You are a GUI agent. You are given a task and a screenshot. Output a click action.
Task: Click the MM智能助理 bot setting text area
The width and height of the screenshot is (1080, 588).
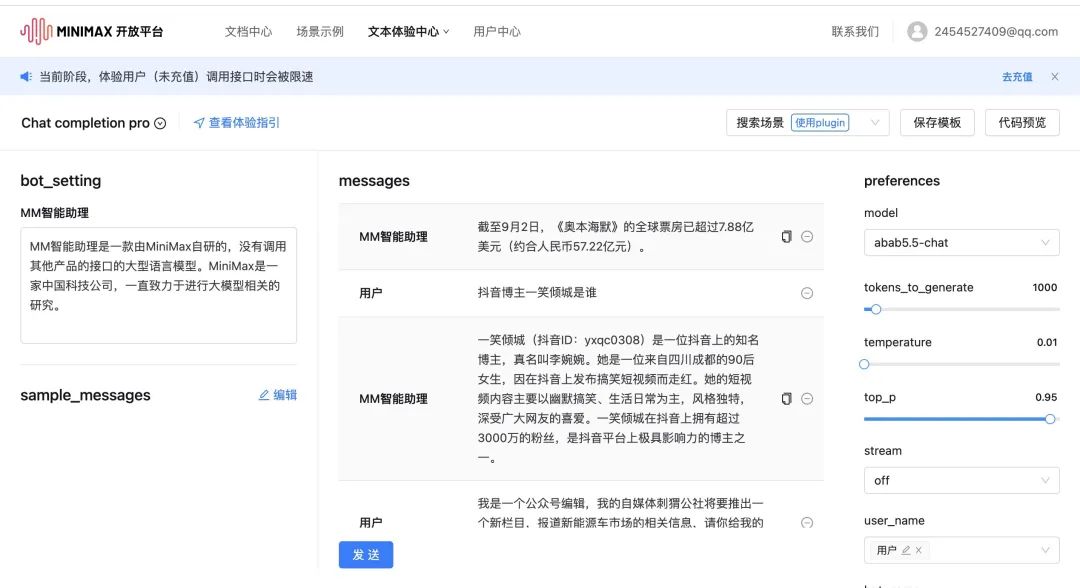(x=158, y=285)
